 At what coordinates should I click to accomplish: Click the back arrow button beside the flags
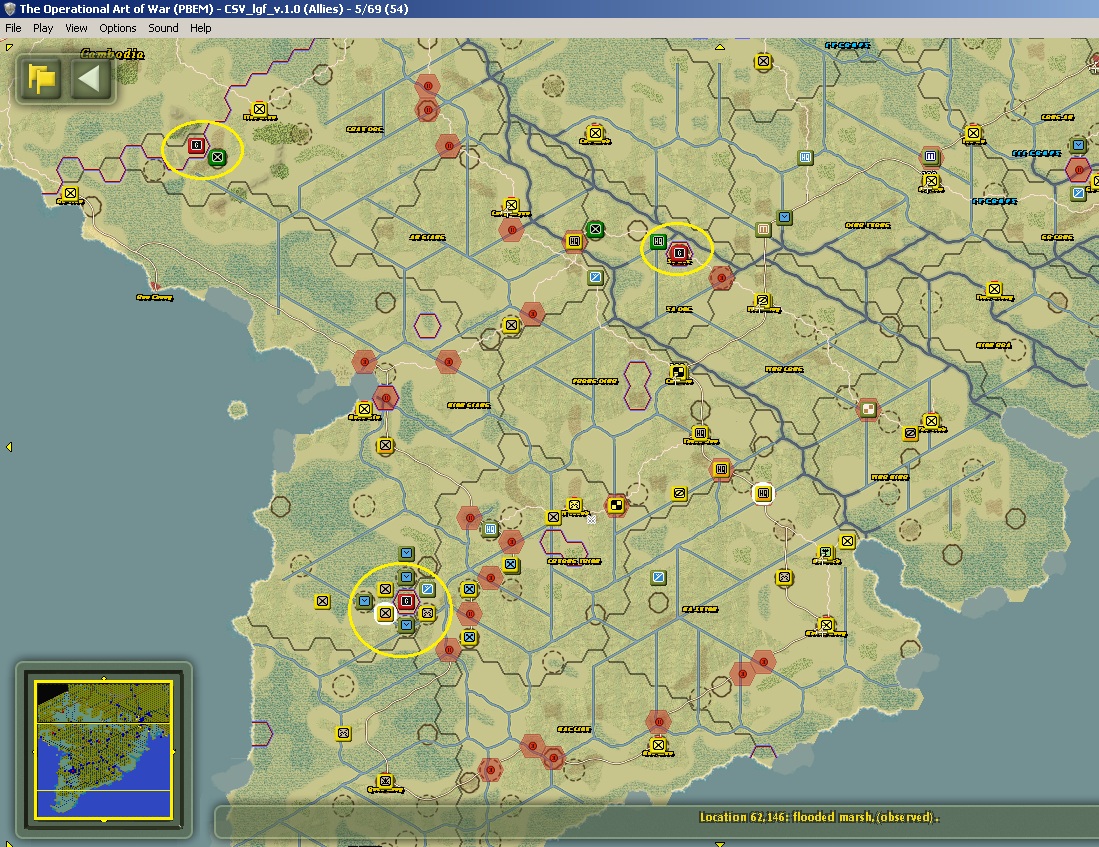tap(88, 78)
